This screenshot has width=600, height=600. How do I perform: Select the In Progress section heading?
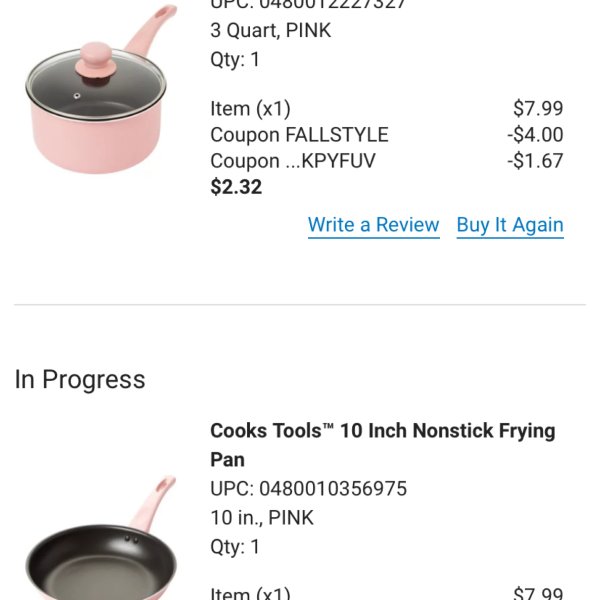pos(80,380)
